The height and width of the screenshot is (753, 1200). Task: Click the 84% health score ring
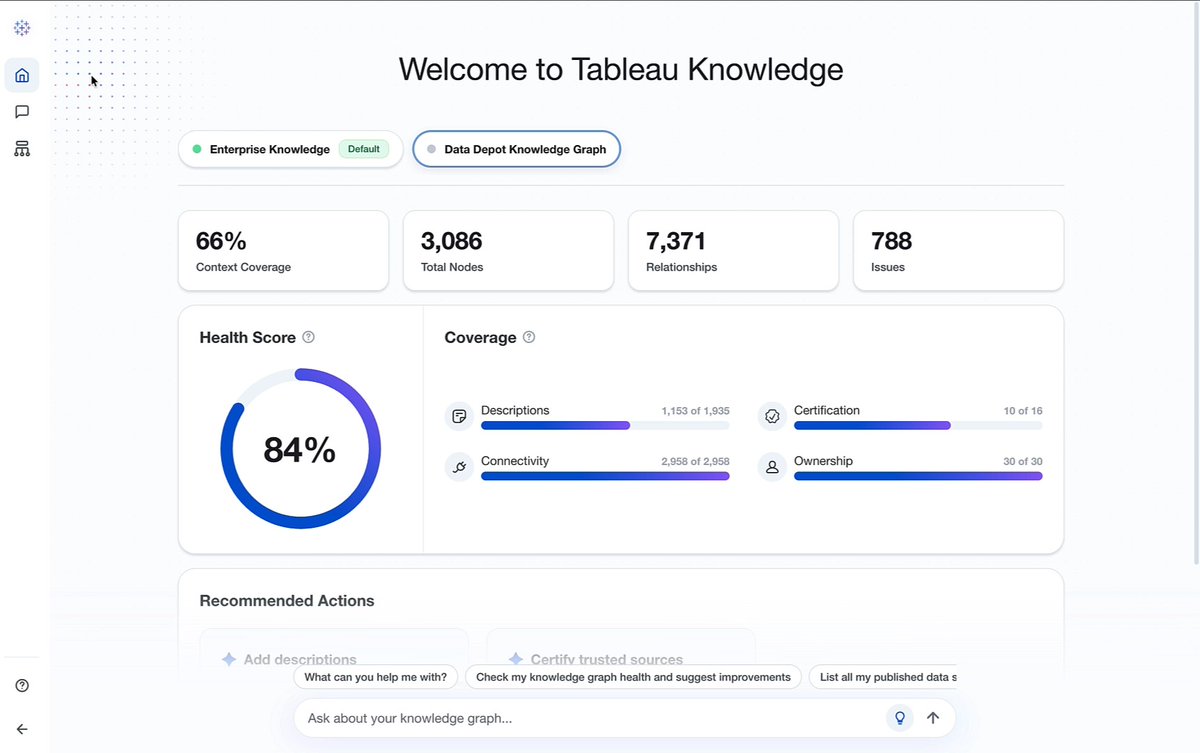pos(300,449)
